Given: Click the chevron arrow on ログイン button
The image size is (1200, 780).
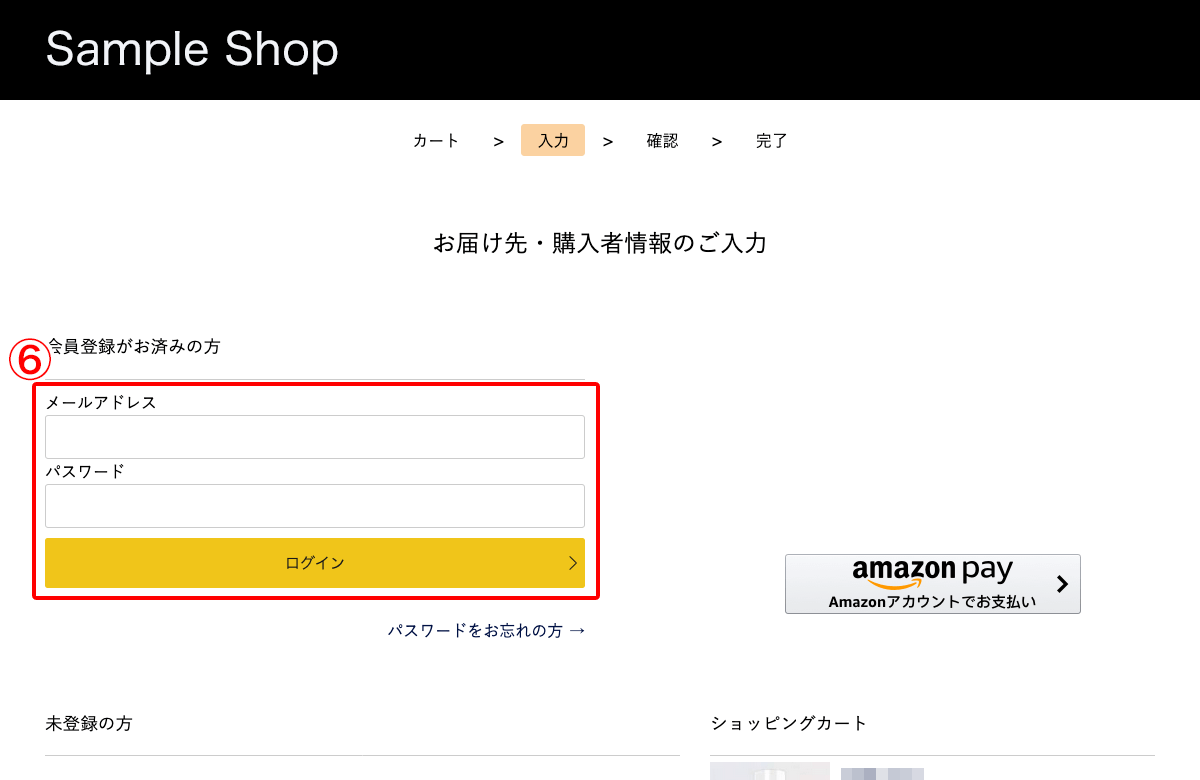Looking at the screenshot, I should click(x=573, y=563).
